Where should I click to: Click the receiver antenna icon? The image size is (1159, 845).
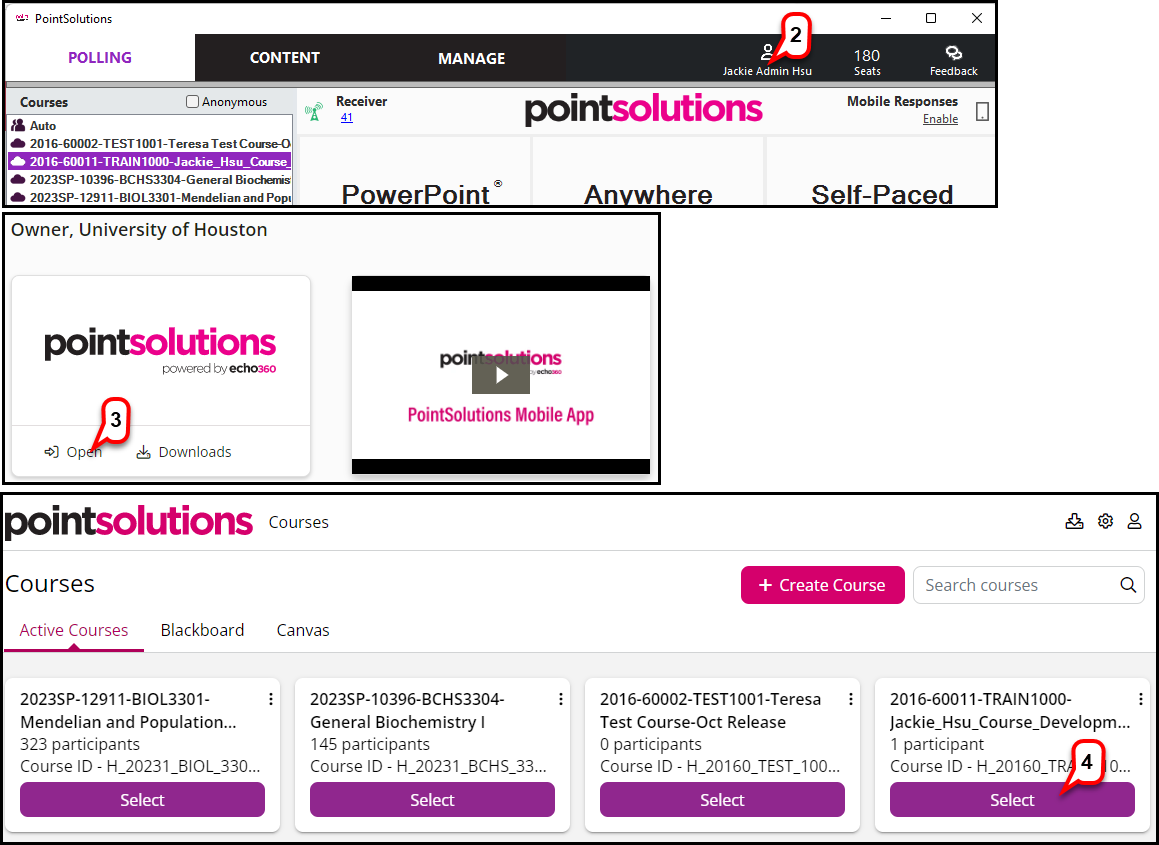314,112
